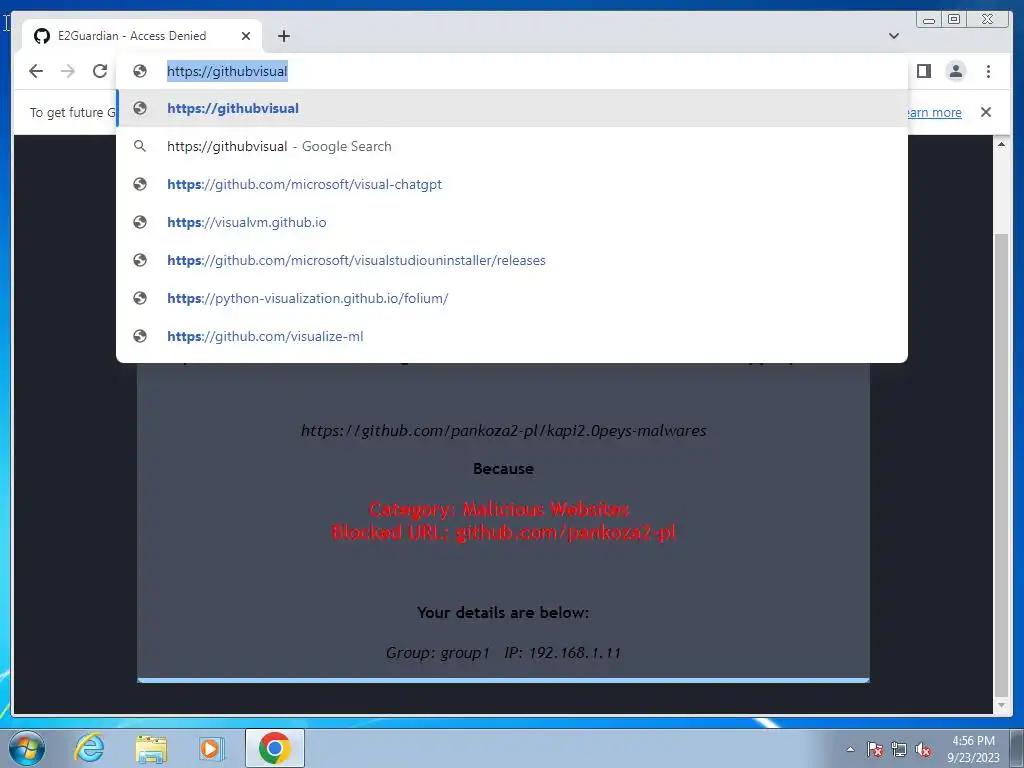Click the page scrollbar up arrow
This screenshot has height=768, width=1024.
(1001, 144)
